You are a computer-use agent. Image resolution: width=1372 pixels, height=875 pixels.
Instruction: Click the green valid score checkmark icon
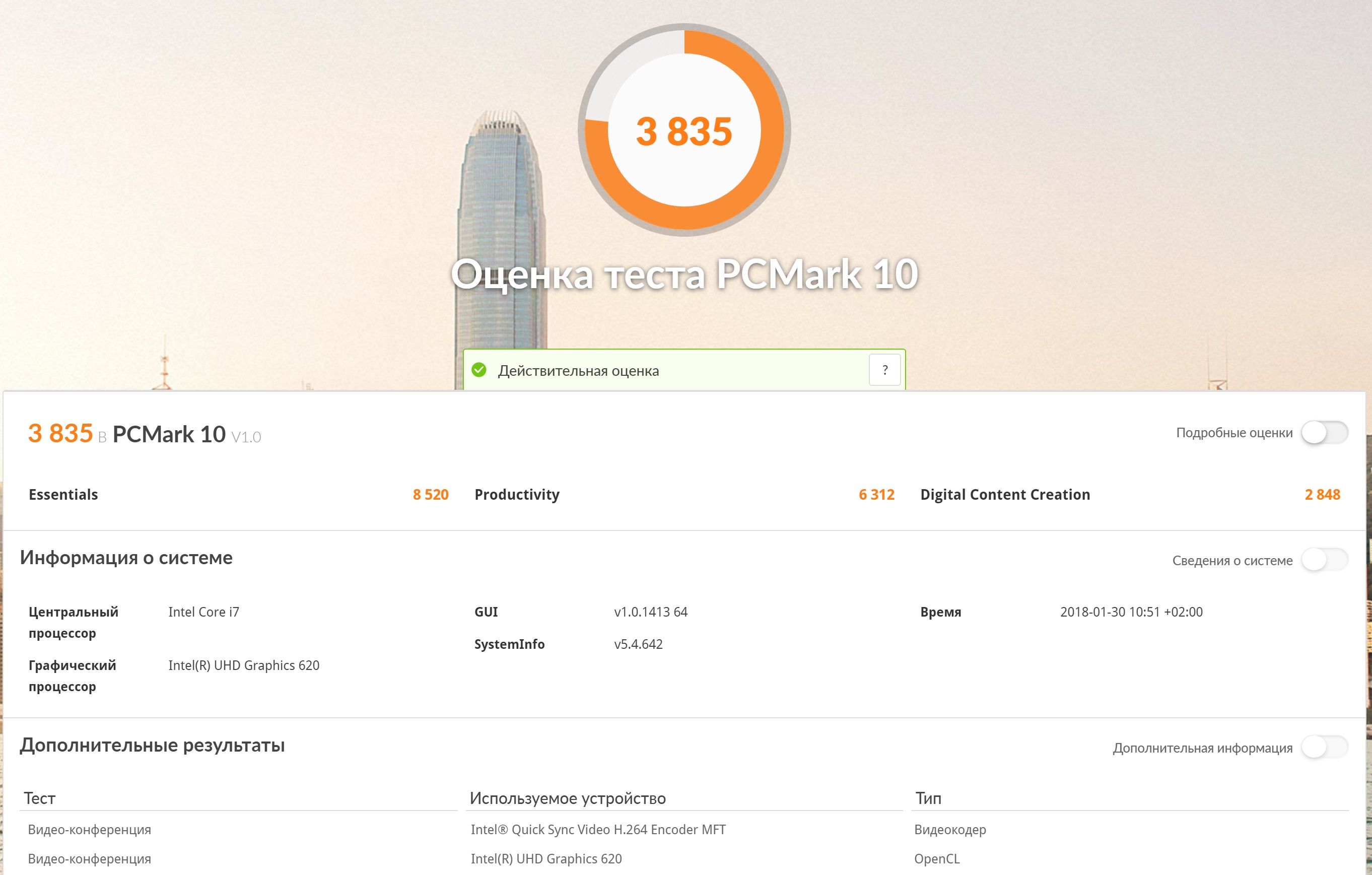coord(479,370)
